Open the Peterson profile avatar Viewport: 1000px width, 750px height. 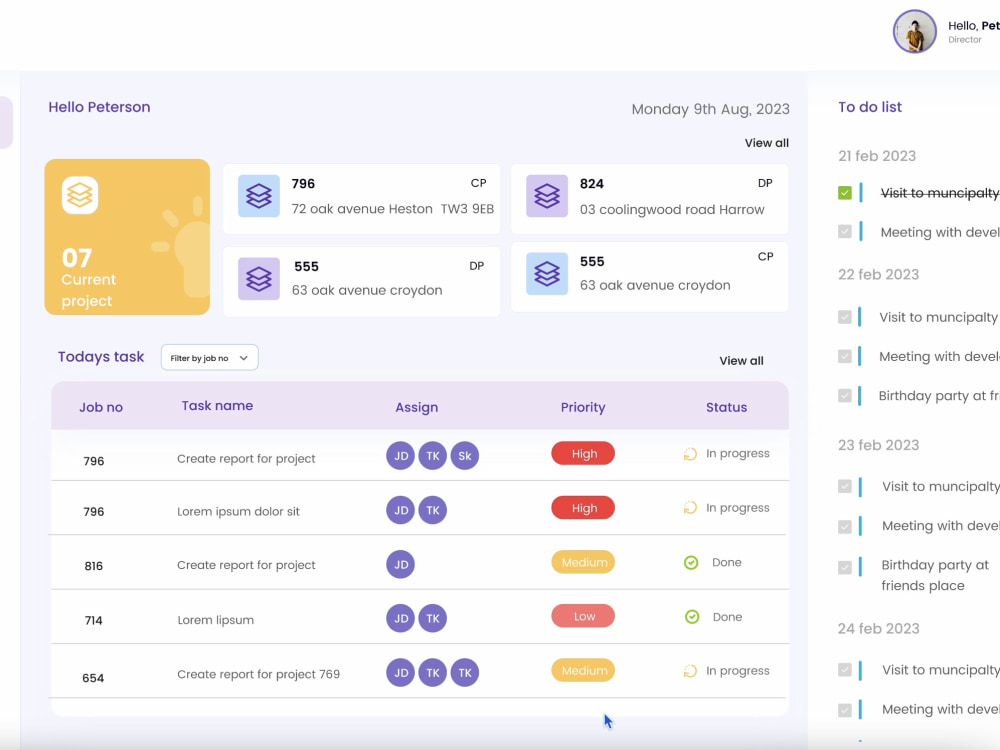pyautogui.click(x=915, y=31)
